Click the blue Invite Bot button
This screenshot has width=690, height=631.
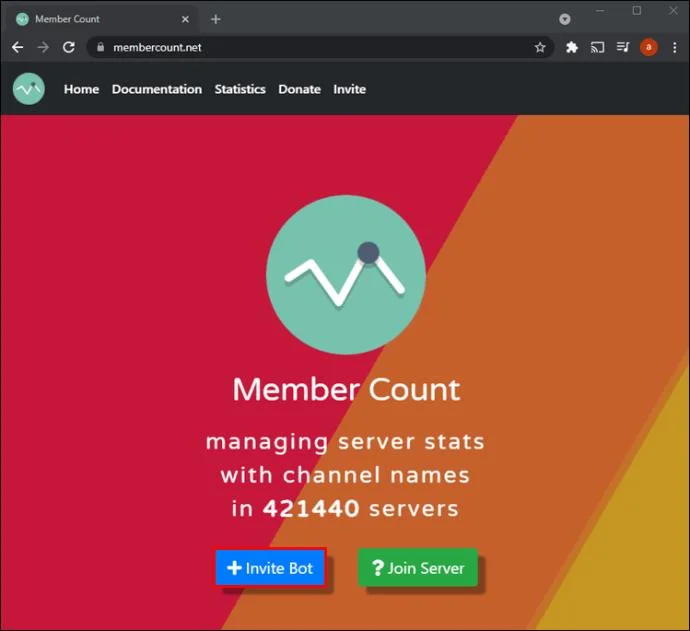(x=270, y=568)
